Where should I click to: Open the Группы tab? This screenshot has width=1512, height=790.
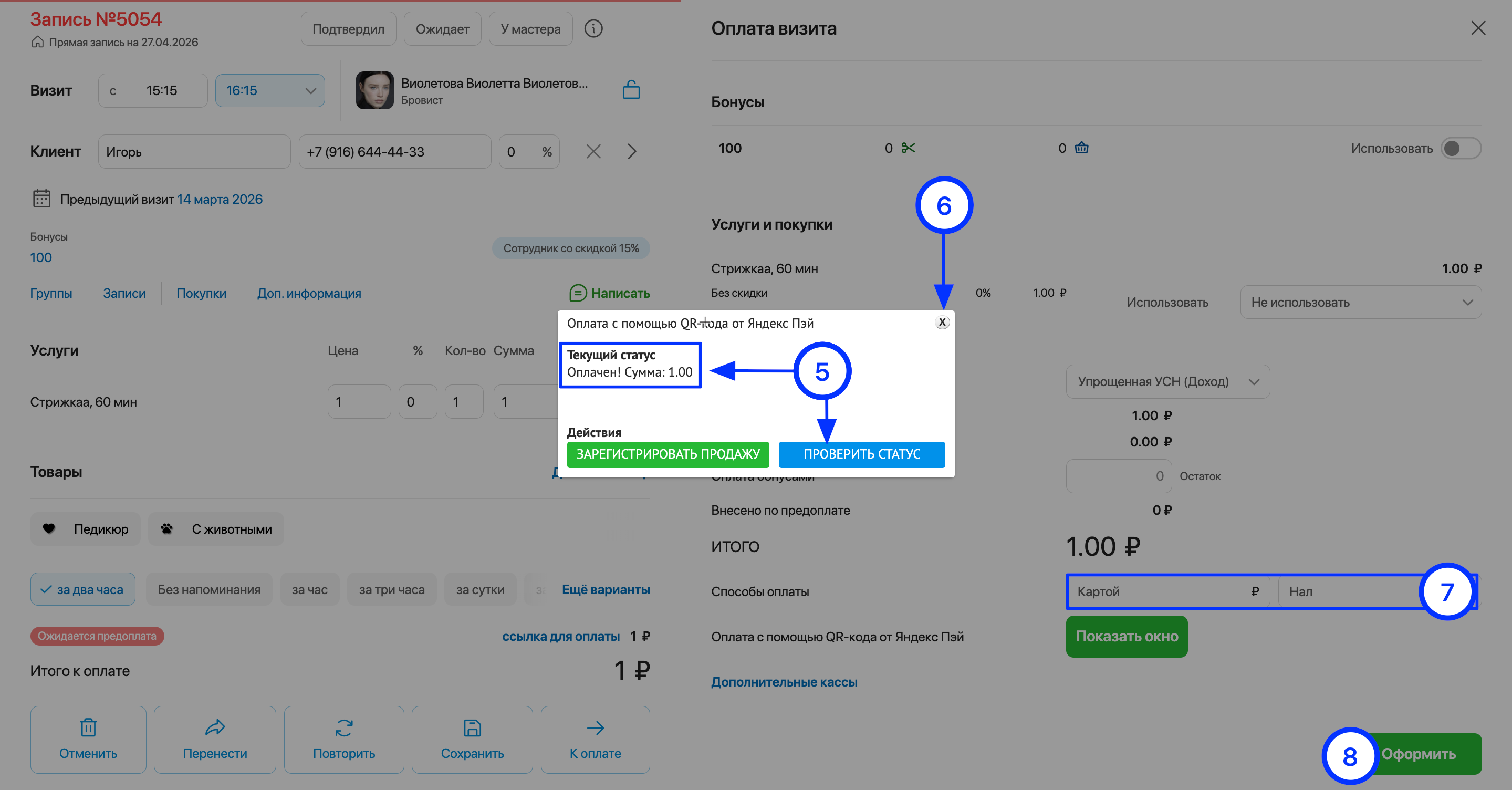[51, 293]
